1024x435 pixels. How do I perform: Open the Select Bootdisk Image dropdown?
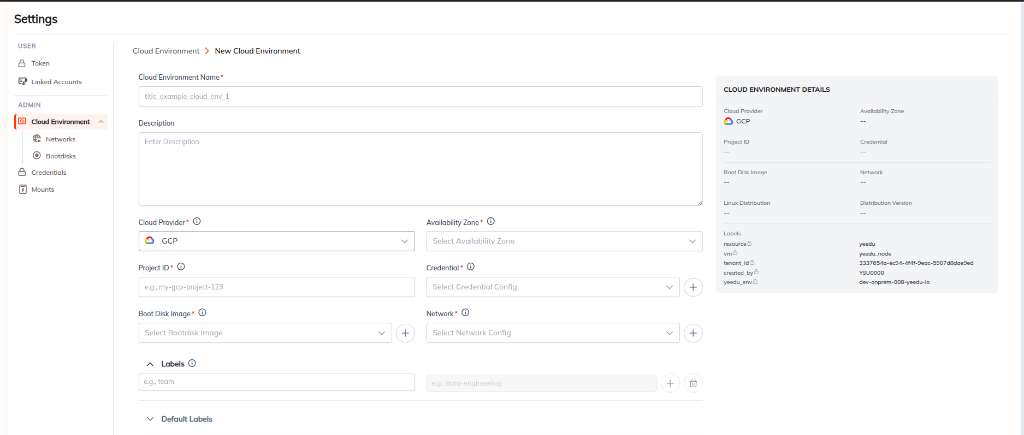[x=265, y=332]
